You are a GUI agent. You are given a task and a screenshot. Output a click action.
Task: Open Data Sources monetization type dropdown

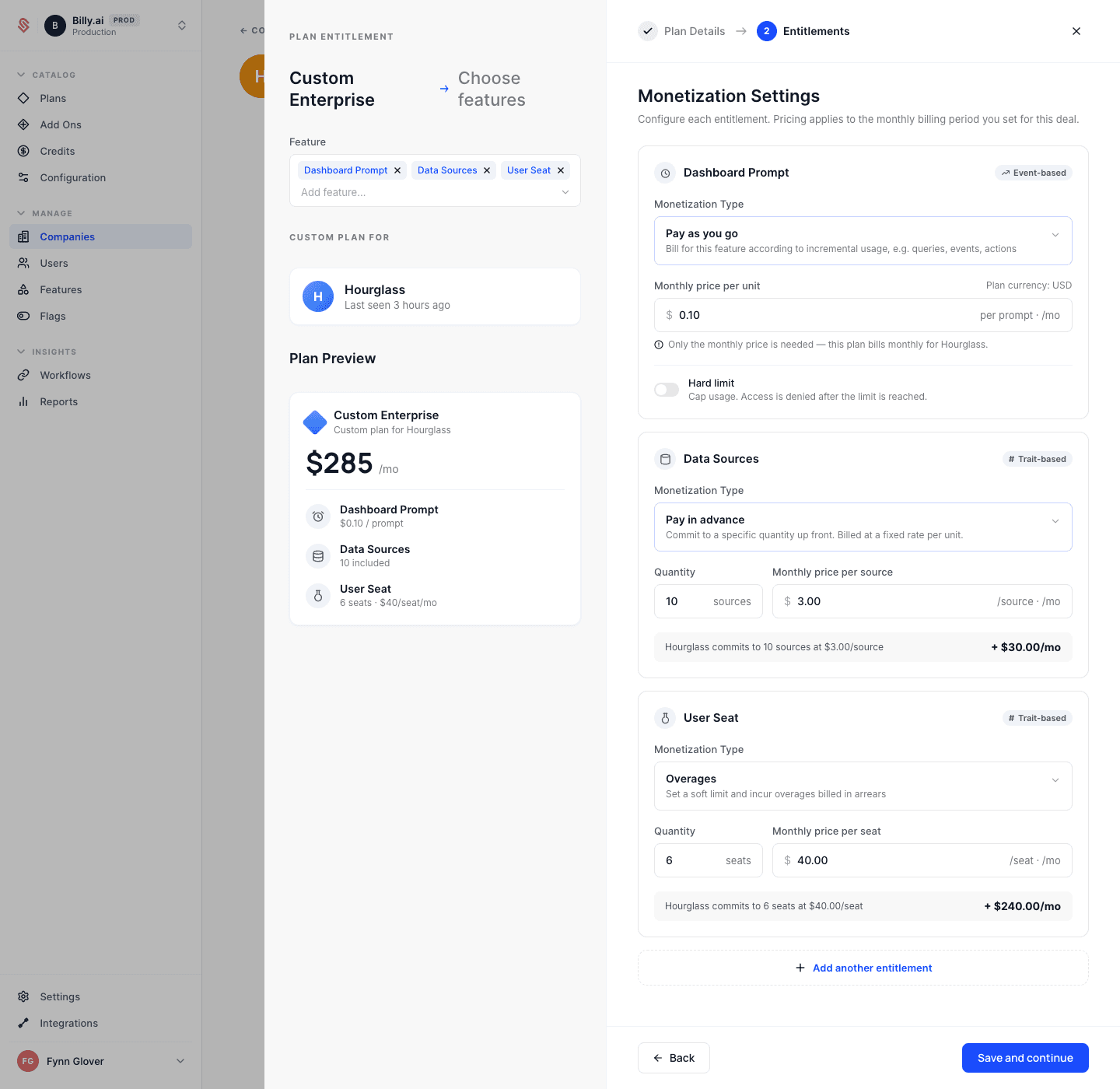click(x=863, y=527)
